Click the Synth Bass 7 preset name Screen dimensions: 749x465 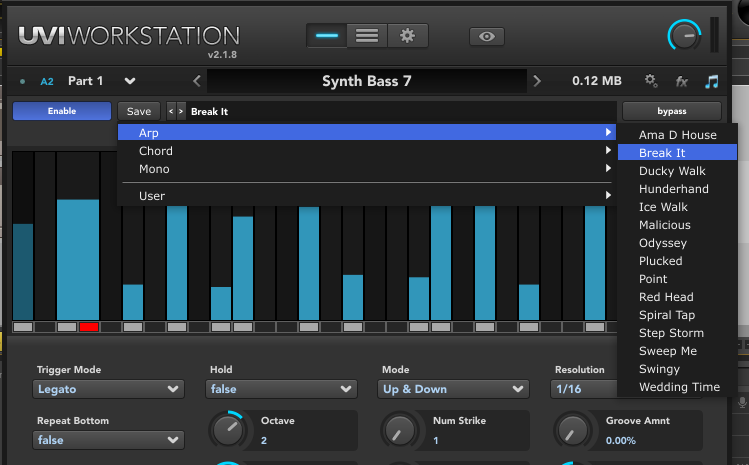[x=366, y=81]
